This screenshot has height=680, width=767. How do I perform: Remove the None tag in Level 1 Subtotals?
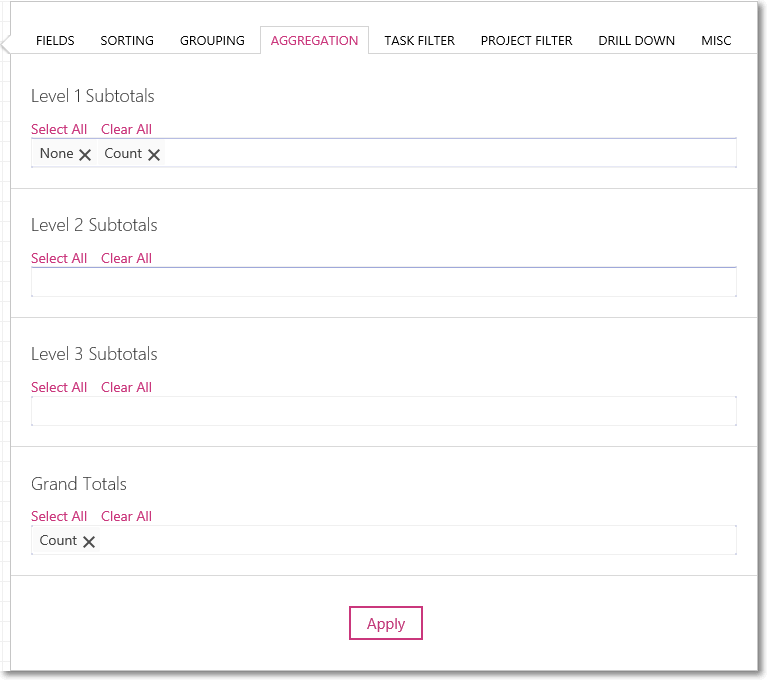85,155
